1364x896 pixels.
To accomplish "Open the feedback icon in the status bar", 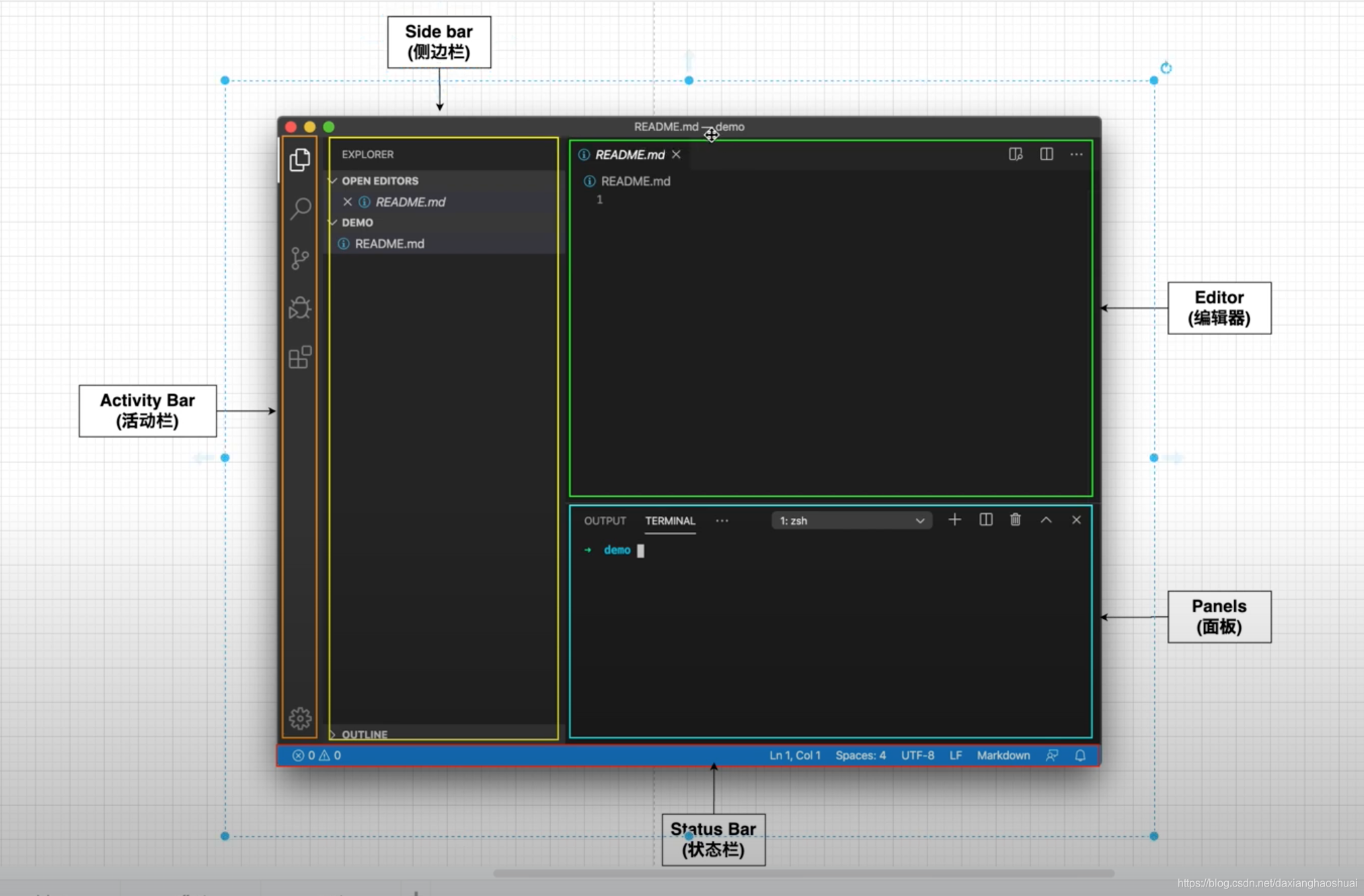I will pos(1053,755).
